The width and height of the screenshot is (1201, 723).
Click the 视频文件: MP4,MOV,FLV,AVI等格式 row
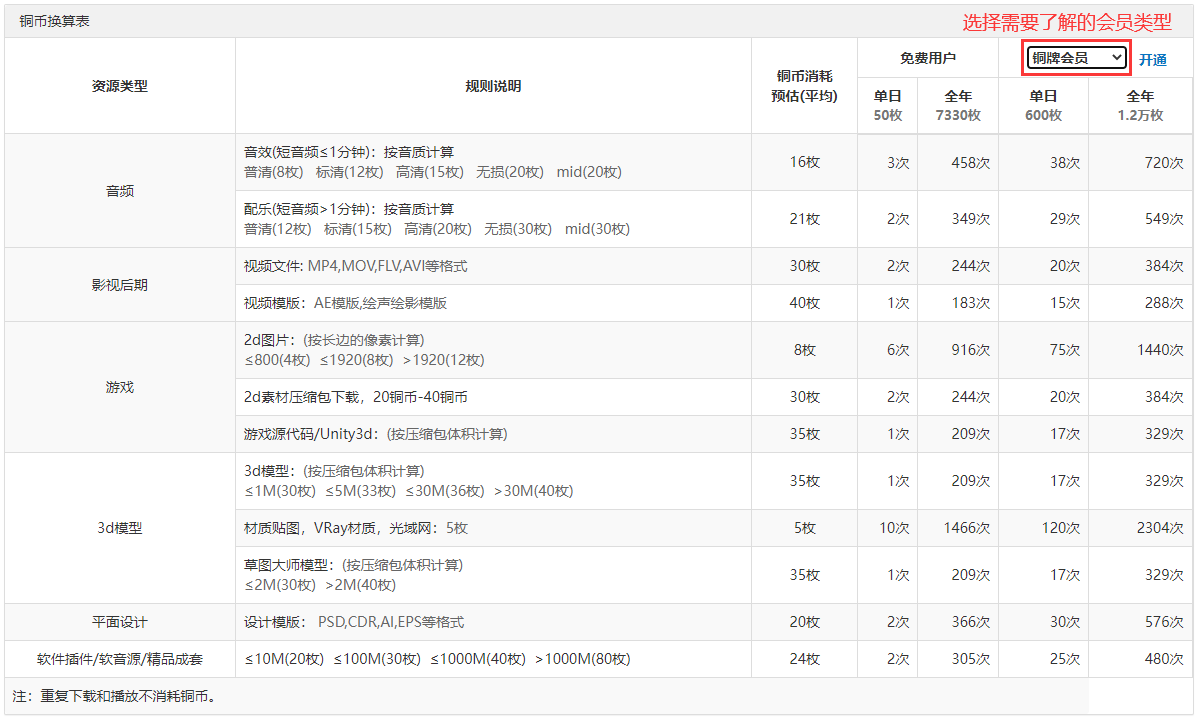pos(493,266)
